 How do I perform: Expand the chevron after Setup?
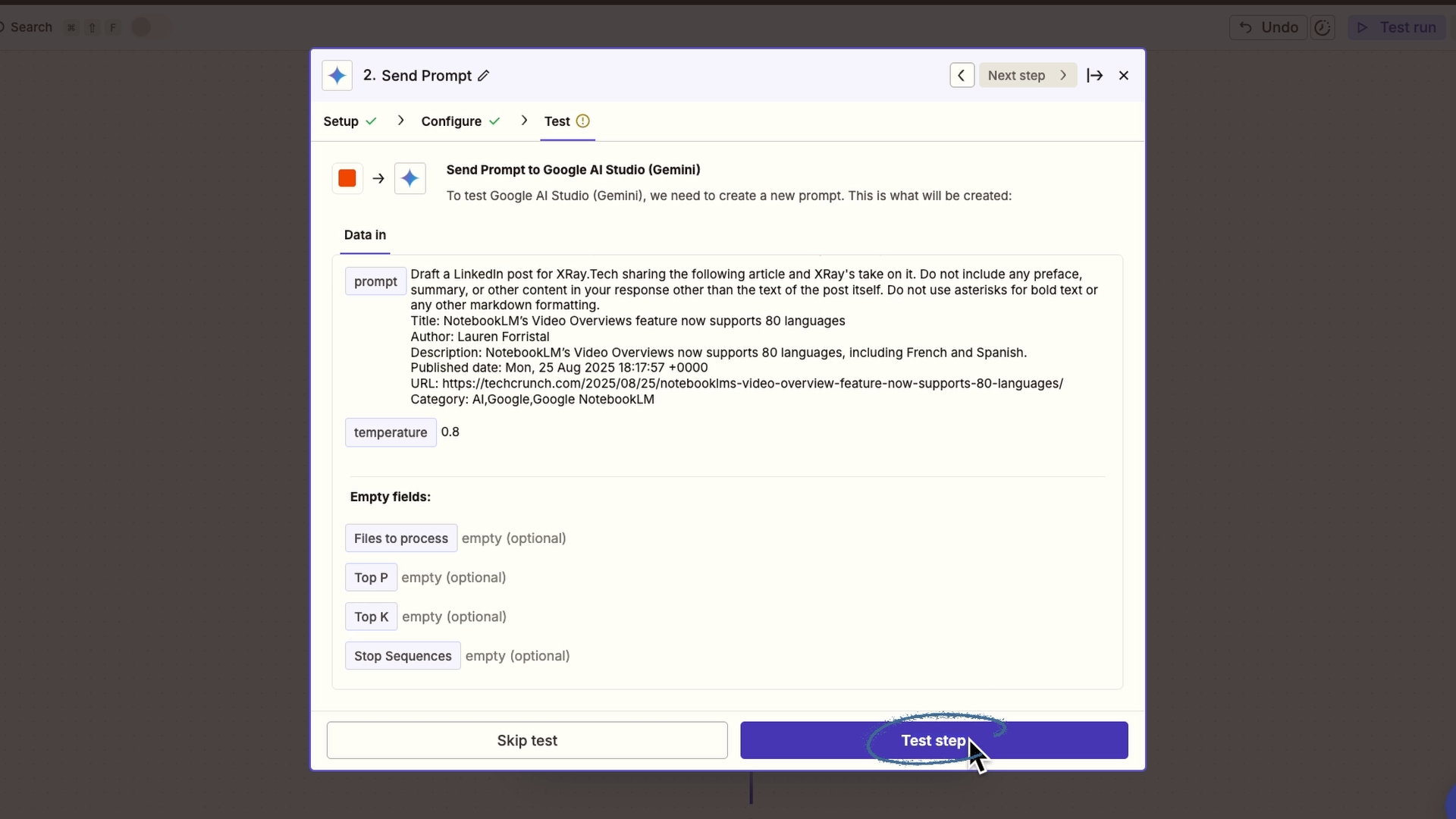point(400,121)
